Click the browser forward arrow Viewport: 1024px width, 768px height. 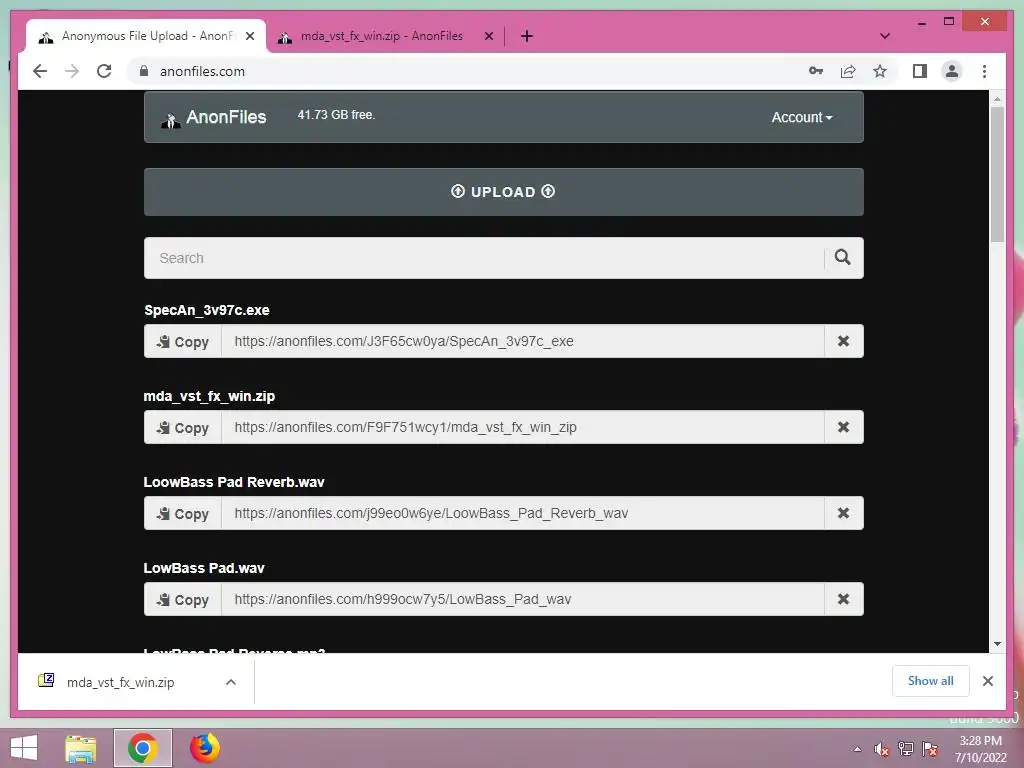tap(72, 71)
